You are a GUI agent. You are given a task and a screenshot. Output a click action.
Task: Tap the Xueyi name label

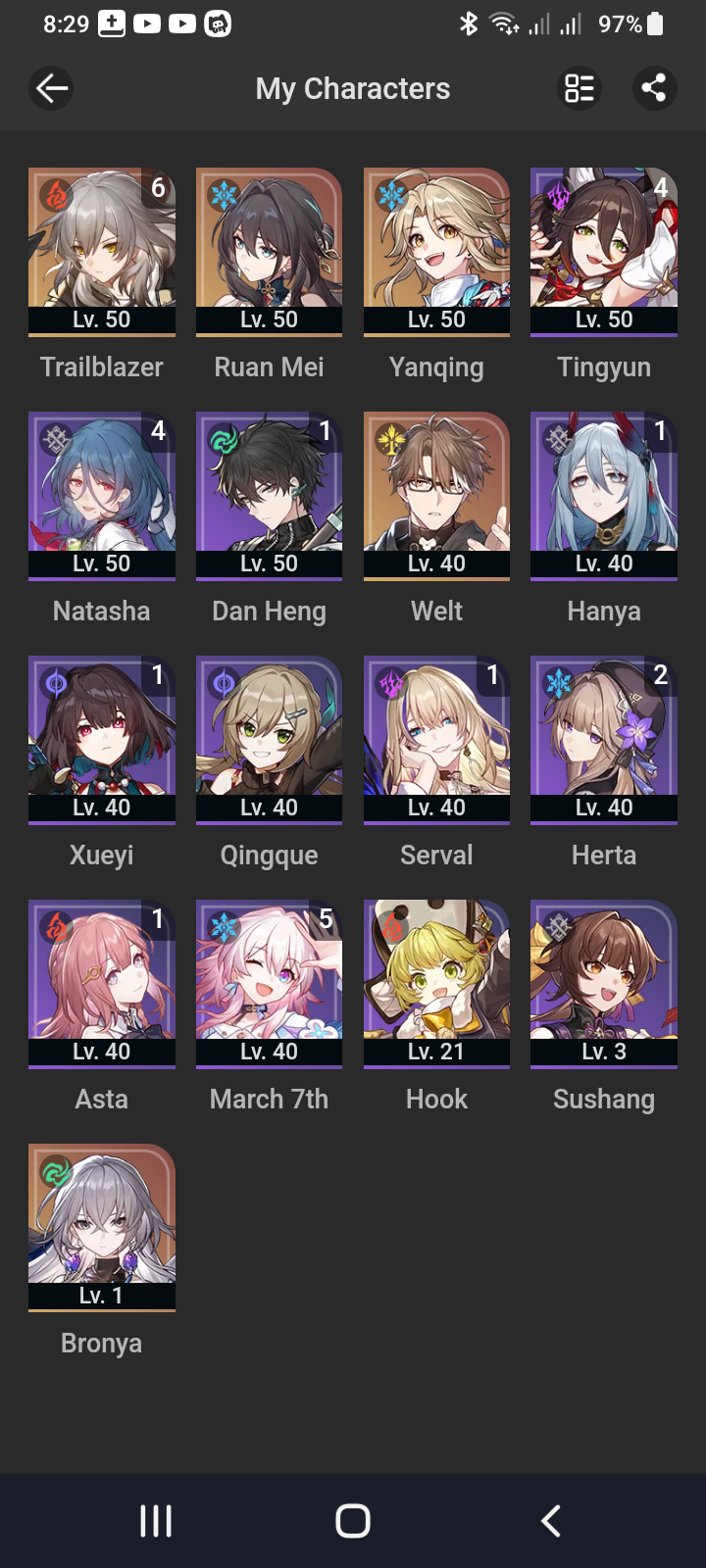(x=102, y=856)
